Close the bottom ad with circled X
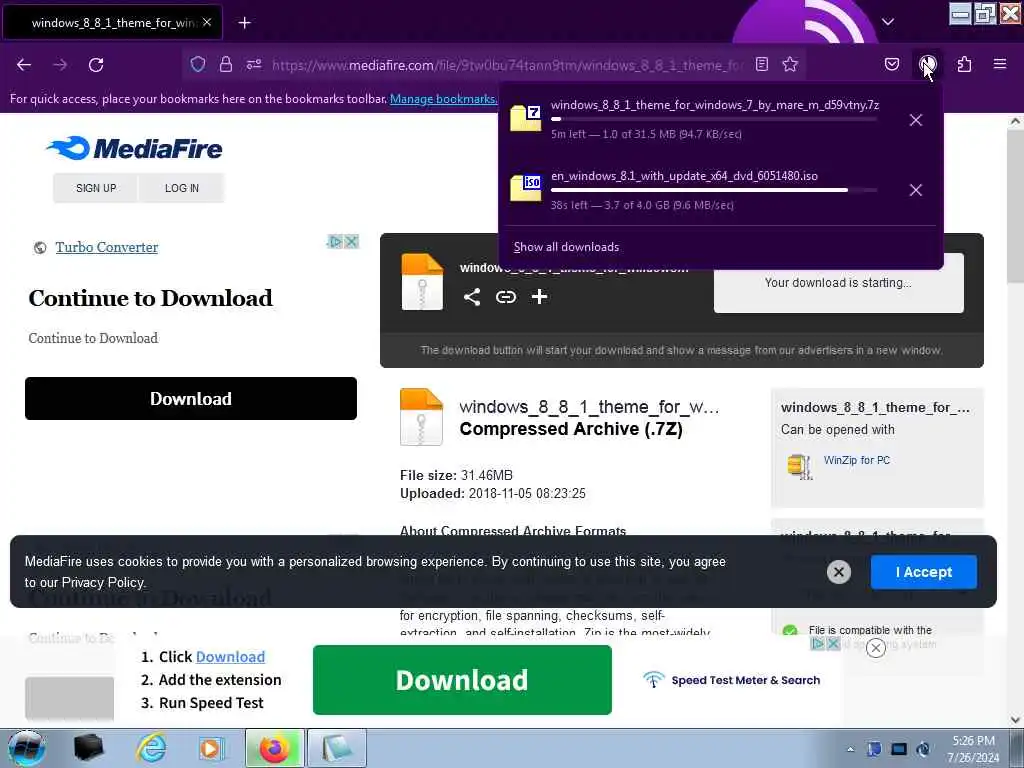1024x768 pixels. click(876, 647)
